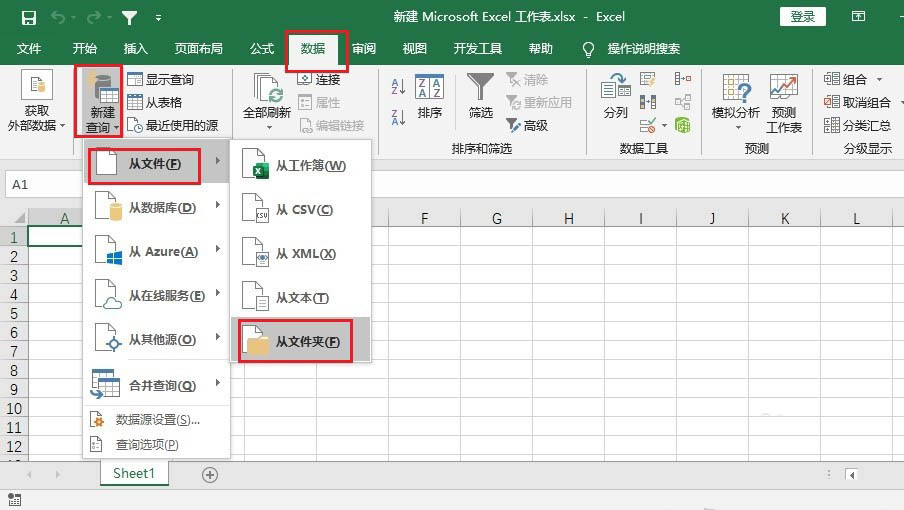Expand the From Azure submenu
The width and height of the screenshot is (904, 510).
pos(157,252)
